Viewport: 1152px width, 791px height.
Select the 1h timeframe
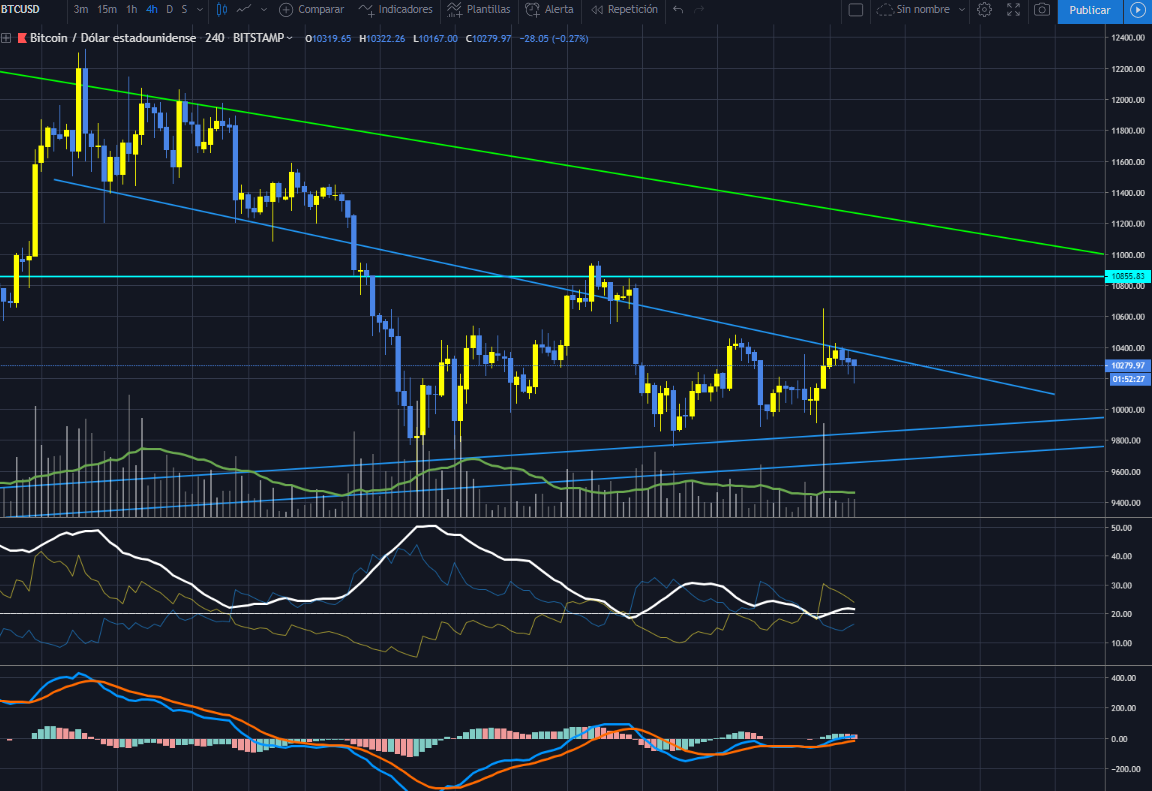131,10
